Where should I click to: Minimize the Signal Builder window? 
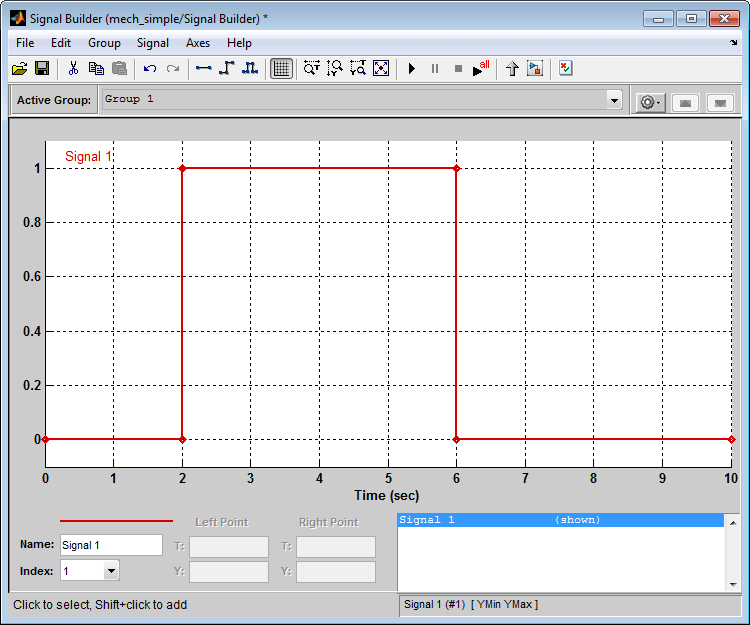pos(659,19)
